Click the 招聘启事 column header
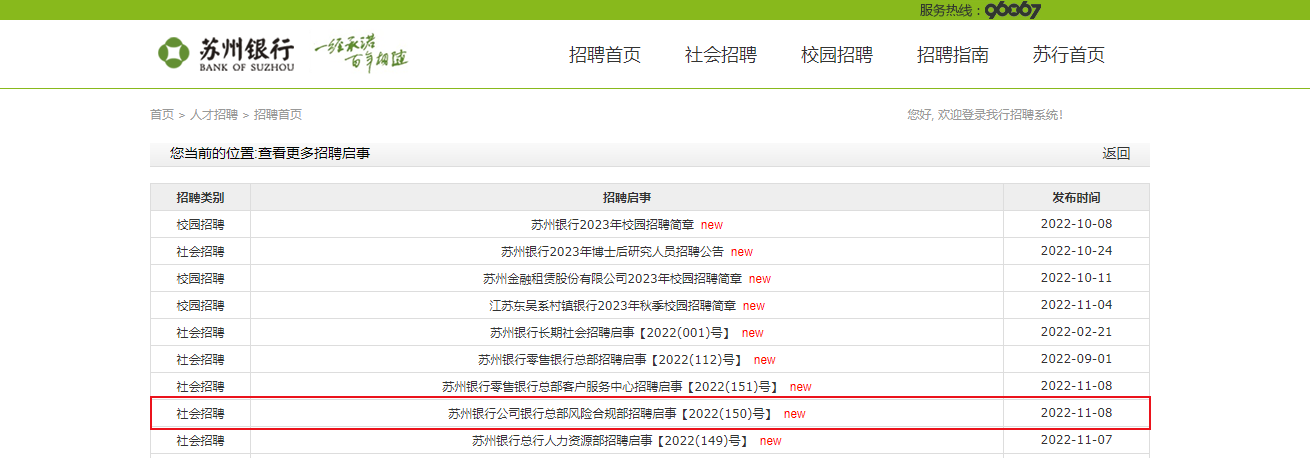 [627, 198]
